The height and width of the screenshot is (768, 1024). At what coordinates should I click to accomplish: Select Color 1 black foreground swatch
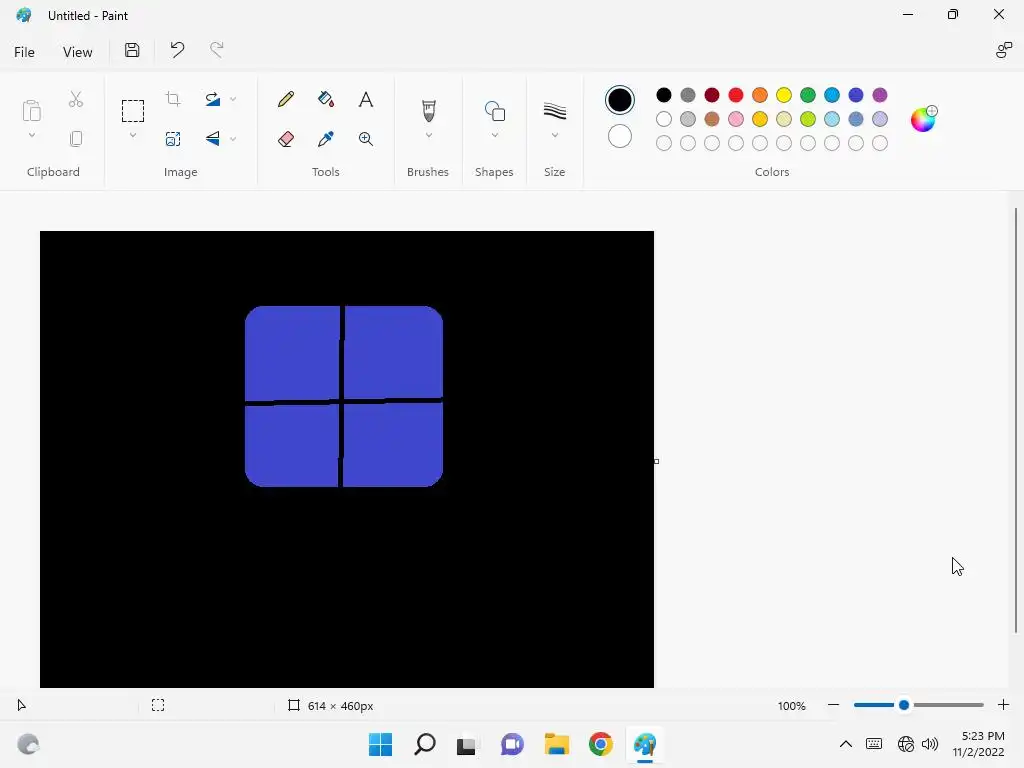tap(619, 100)
